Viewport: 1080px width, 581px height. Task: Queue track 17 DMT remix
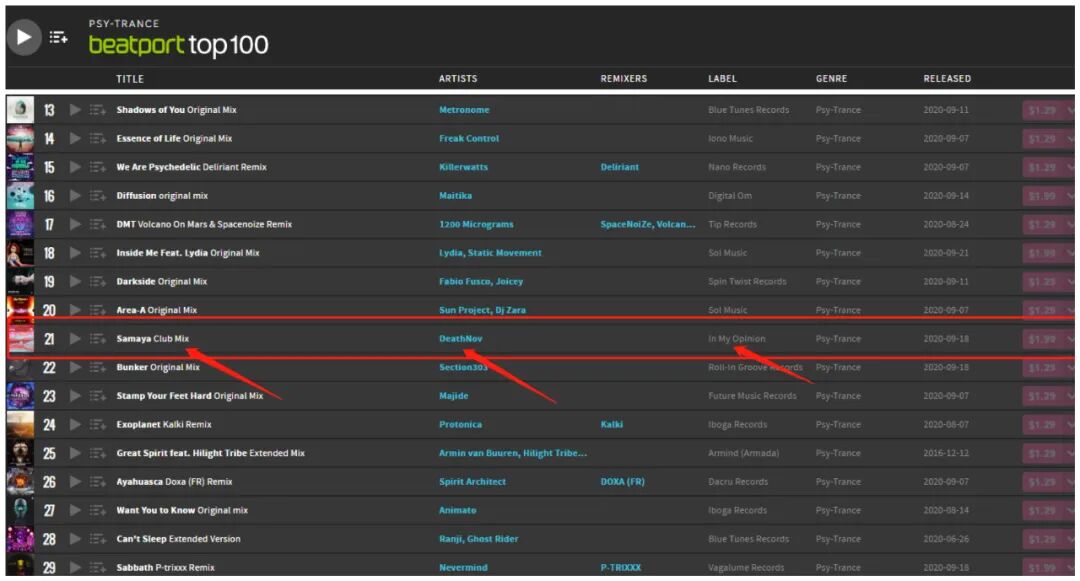tap(98, 224)
